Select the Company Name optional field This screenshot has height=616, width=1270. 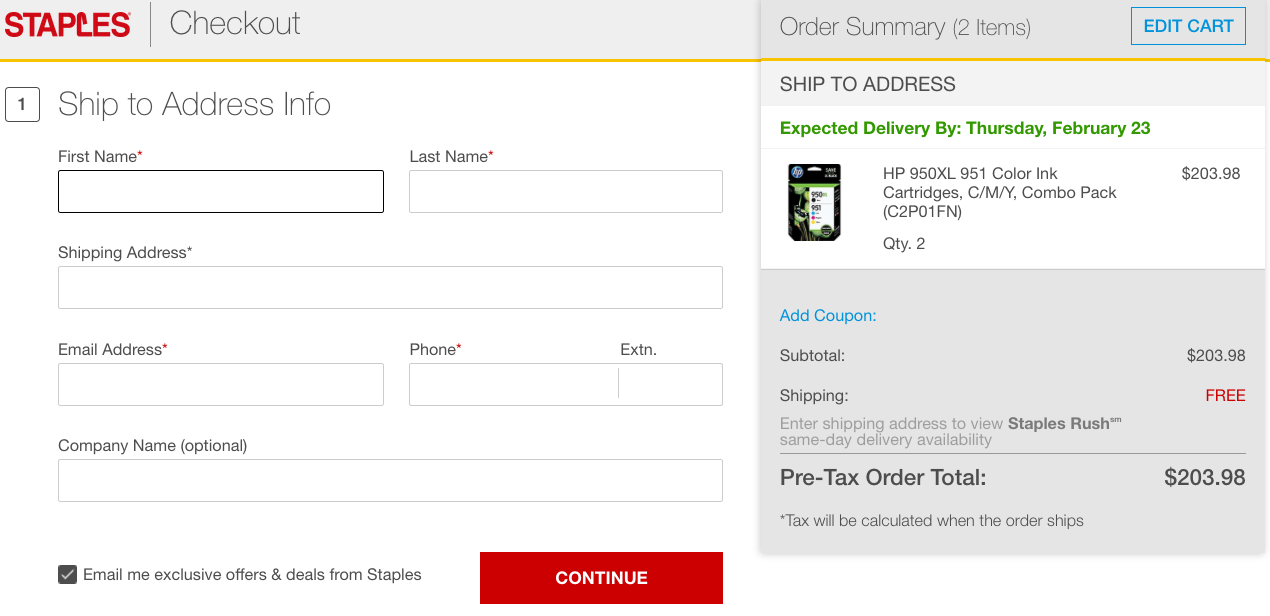coord(390,481)
